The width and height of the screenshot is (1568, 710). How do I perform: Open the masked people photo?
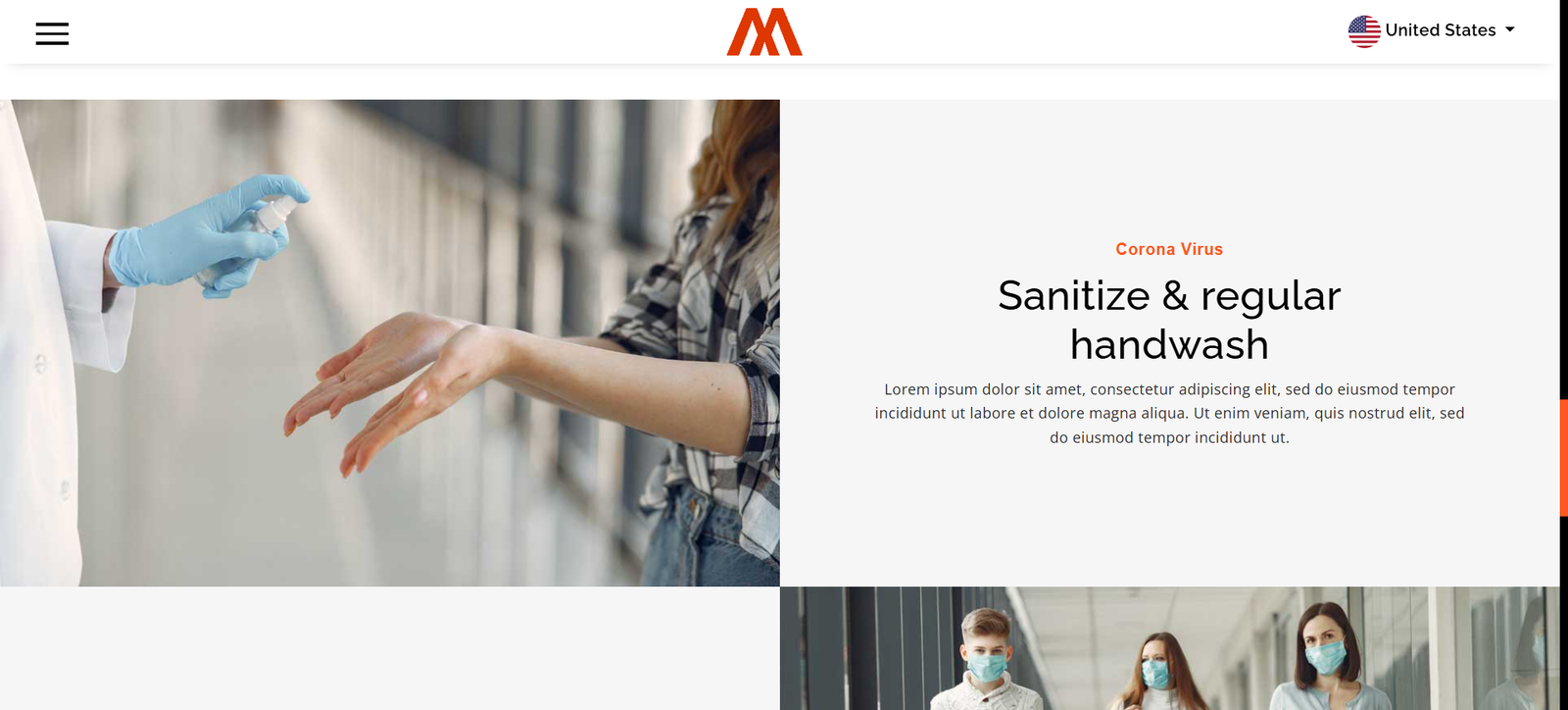[1169, 648]
